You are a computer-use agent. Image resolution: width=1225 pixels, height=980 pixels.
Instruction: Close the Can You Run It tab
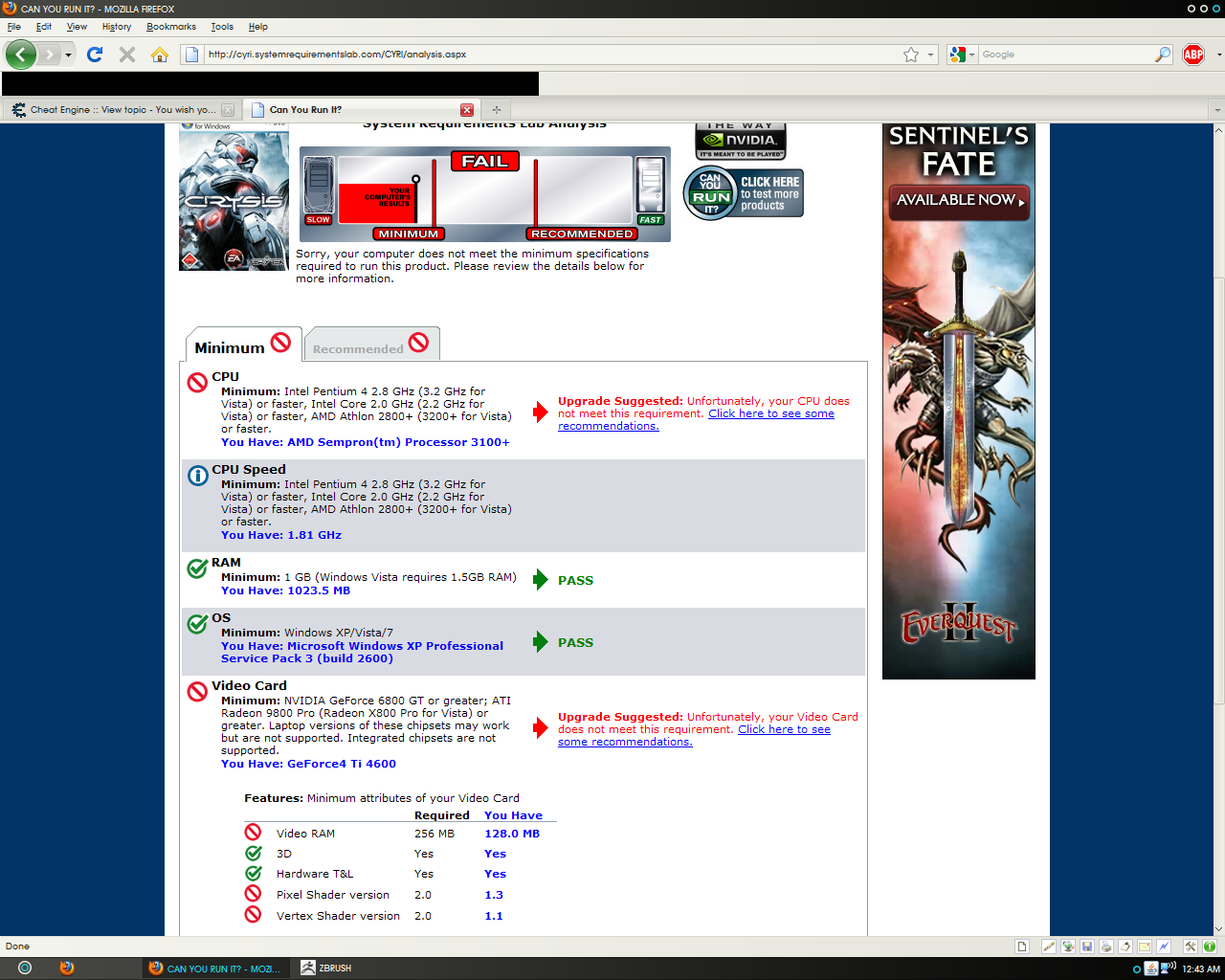tap(467, 110)
